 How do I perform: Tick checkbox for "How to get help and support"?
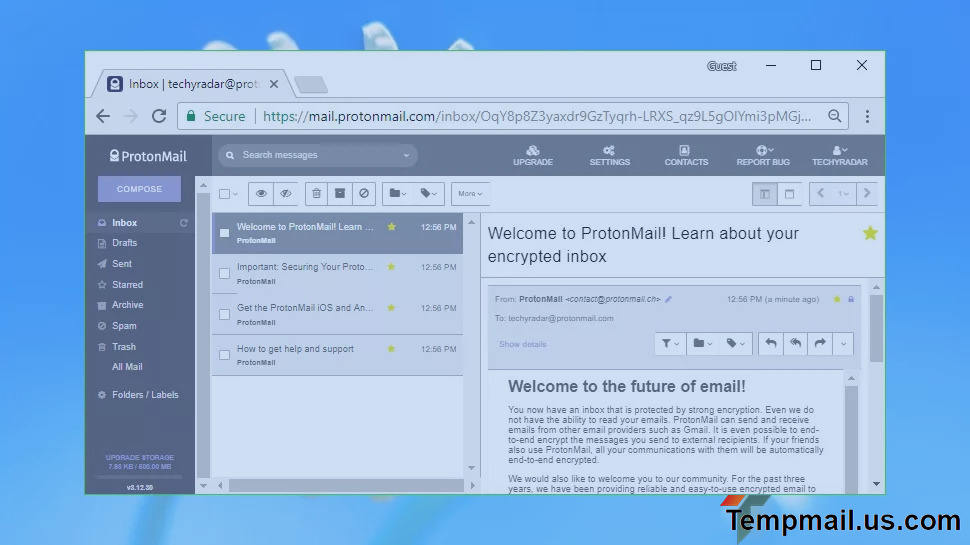pyautogui.click(x=225, y=355)
